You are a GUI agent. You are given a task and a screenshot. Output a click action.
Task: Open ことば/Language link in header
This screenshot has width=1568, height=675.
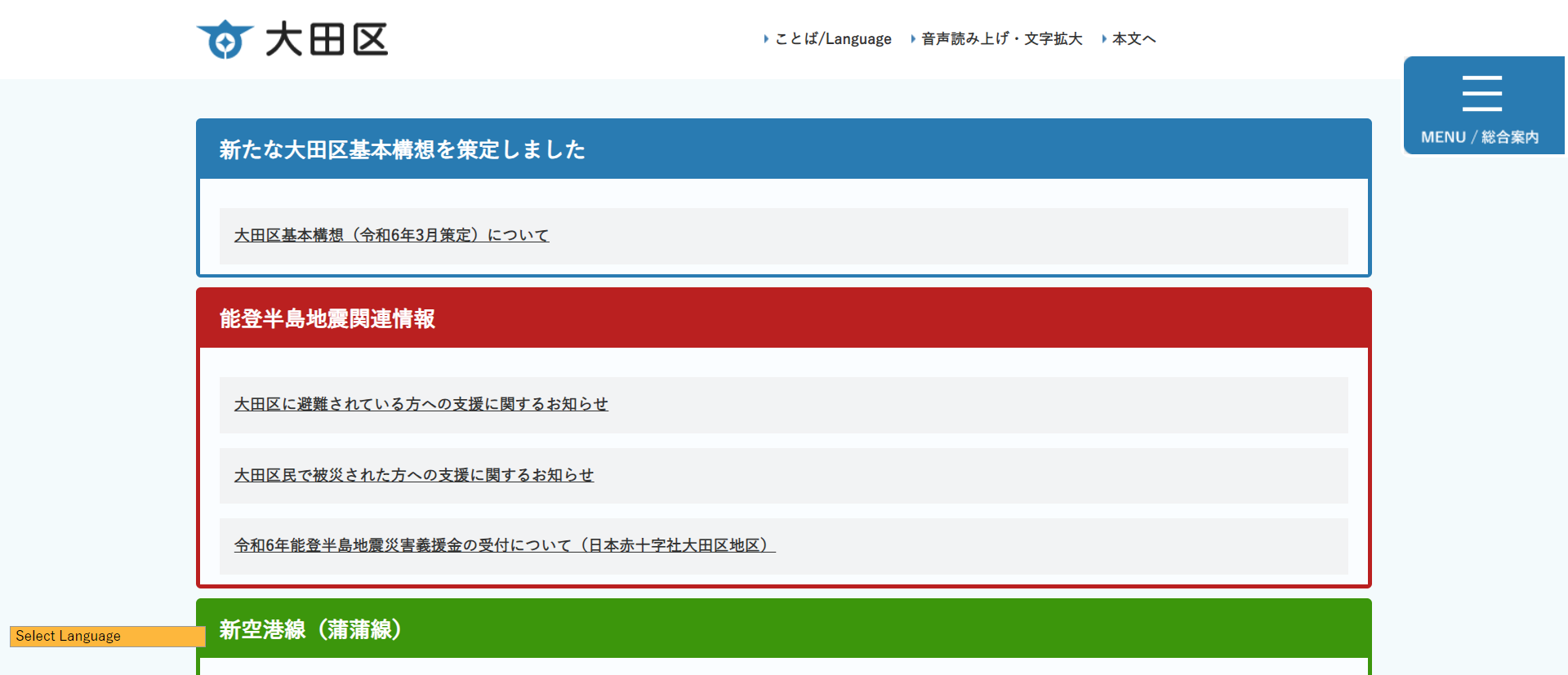tap(833, 38)
